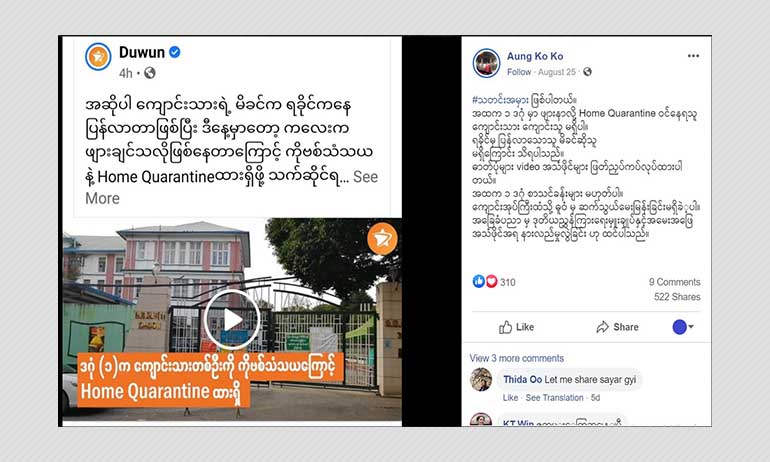Click Thida Oo's commenter avatar
Image resolution: width=770 pixels, height=462 pixels.
click(481, 379)
